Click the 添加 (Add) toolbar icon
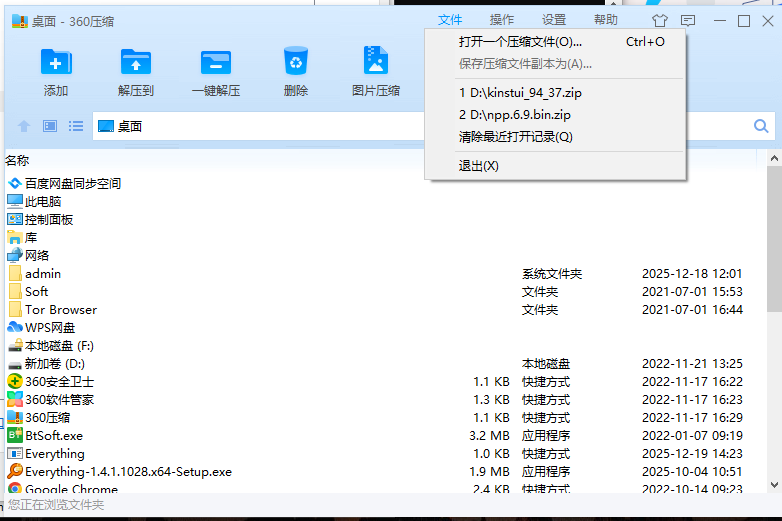 56,63
